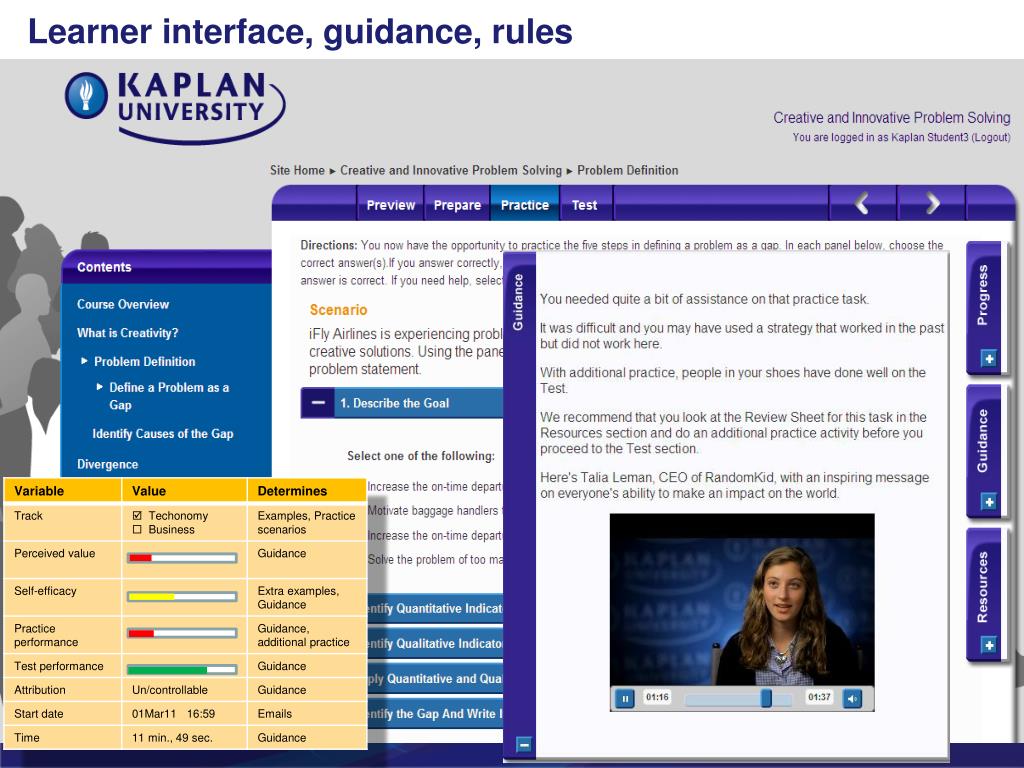Viewport: 1024px width, 768px height.
Task: Expand the Define a Problem as a Gap arrow
Action: 99,387
